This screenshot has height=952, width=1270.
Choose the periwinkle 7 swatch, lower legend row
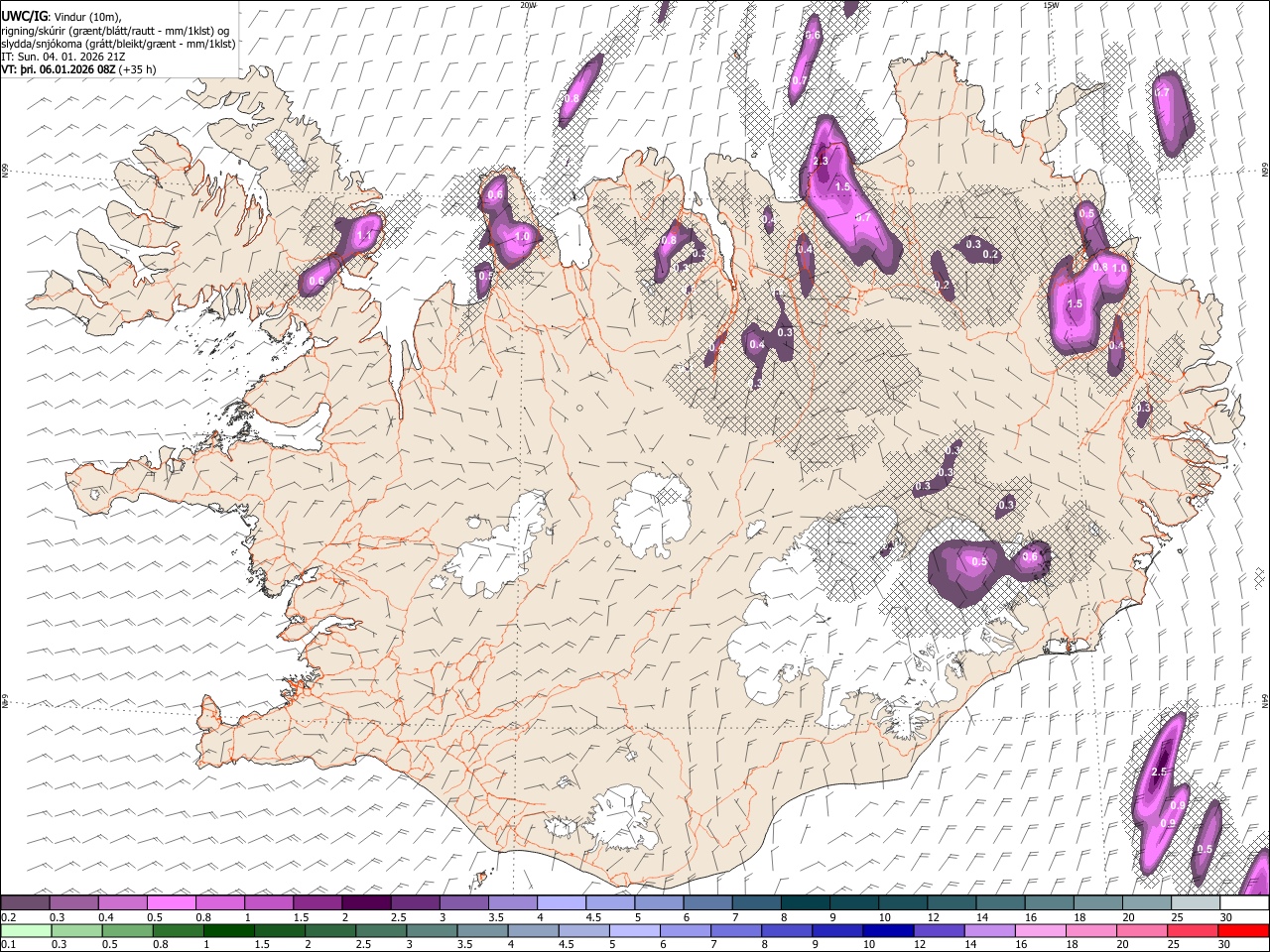(736, 930)
